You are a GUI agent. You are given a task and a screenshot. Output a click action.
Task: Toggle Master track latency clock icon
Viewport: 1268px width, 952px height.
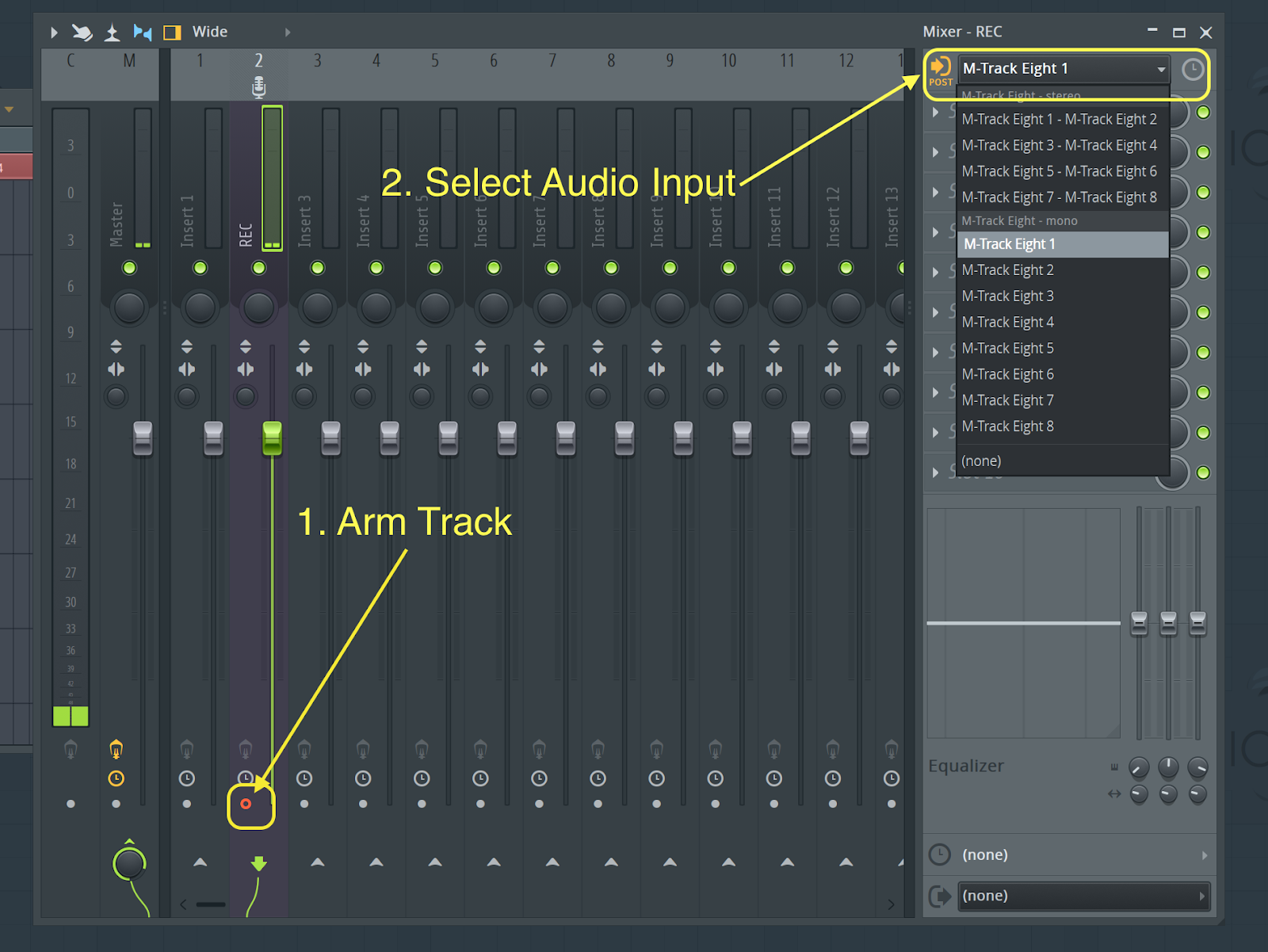tap(116, 778)
